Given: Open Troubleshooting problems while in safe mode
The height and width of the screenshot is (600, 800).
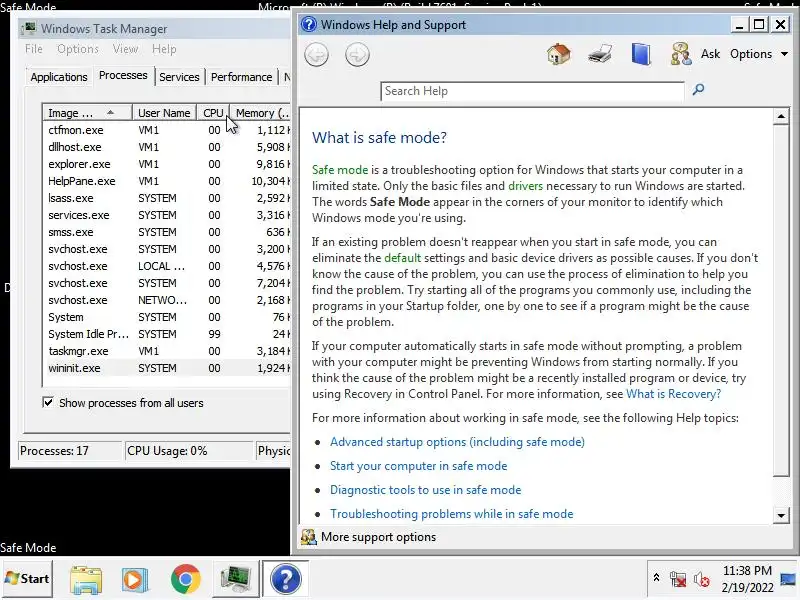Looking at the screenshot, I should coord(452,514).
